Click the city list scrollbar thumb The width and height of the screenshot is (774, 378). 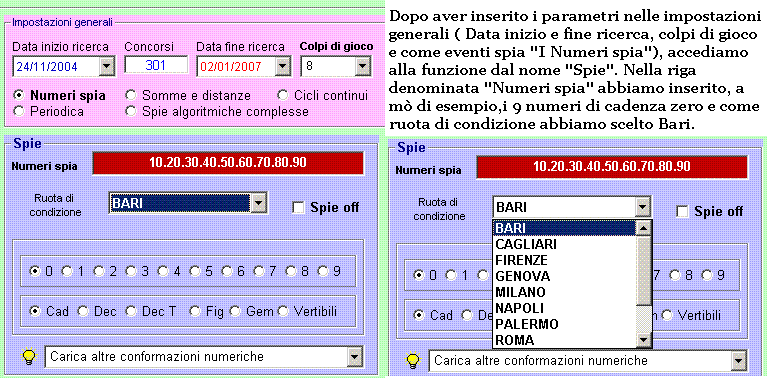tap(644, 270)
